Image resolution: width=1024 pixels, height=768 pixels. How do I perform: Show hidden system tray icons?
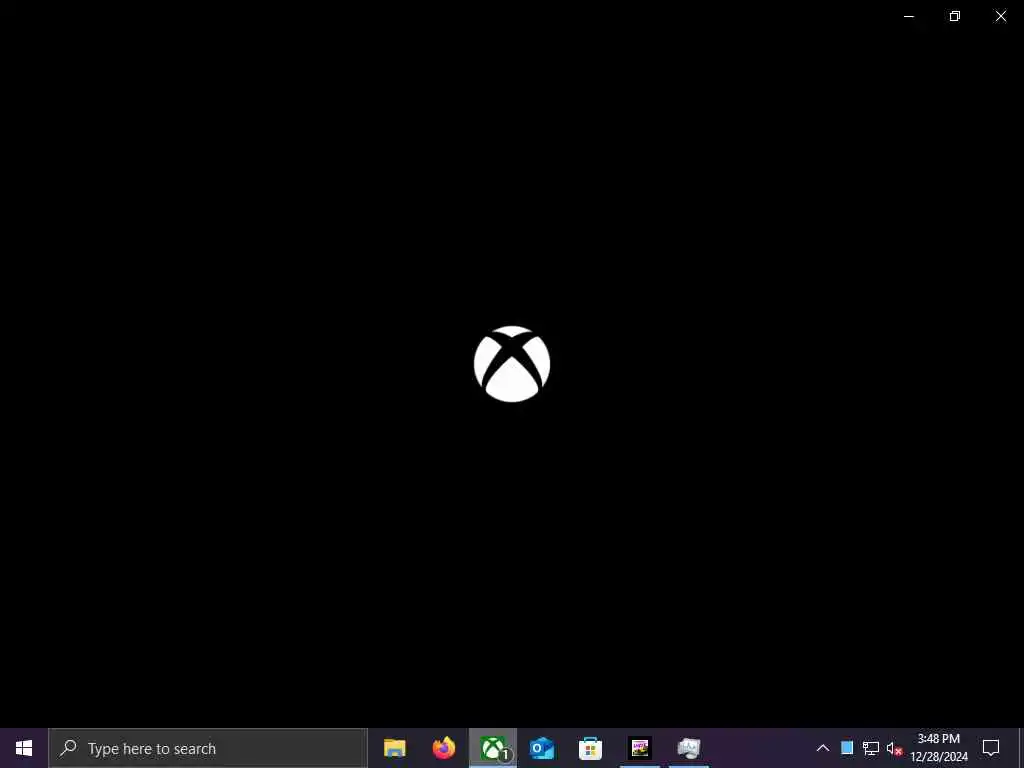coord(823,748)
